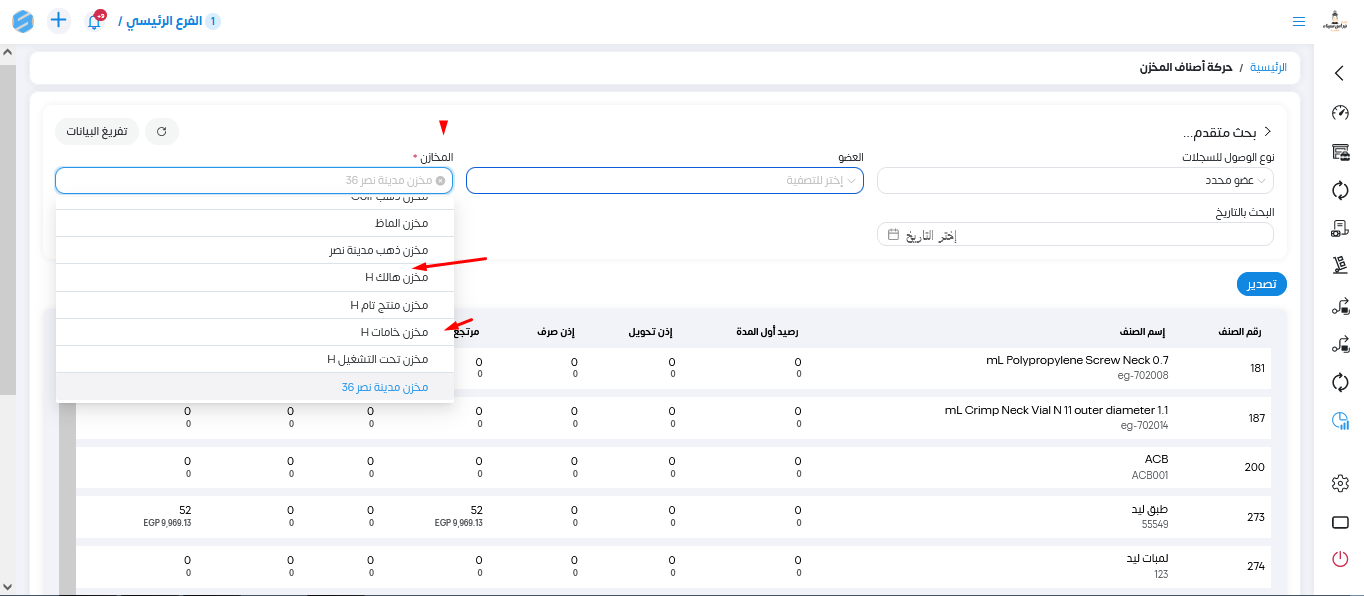
Task: Open the hamburger menu icon
Action: pos(1299,21)
